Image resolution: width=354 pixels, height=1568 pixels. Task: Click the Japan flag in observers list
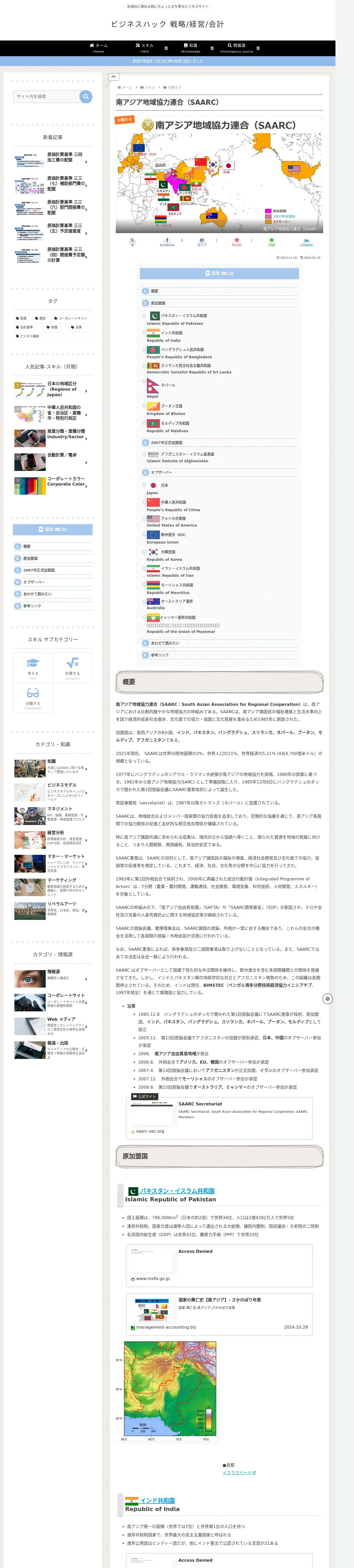tap(153, 485)
